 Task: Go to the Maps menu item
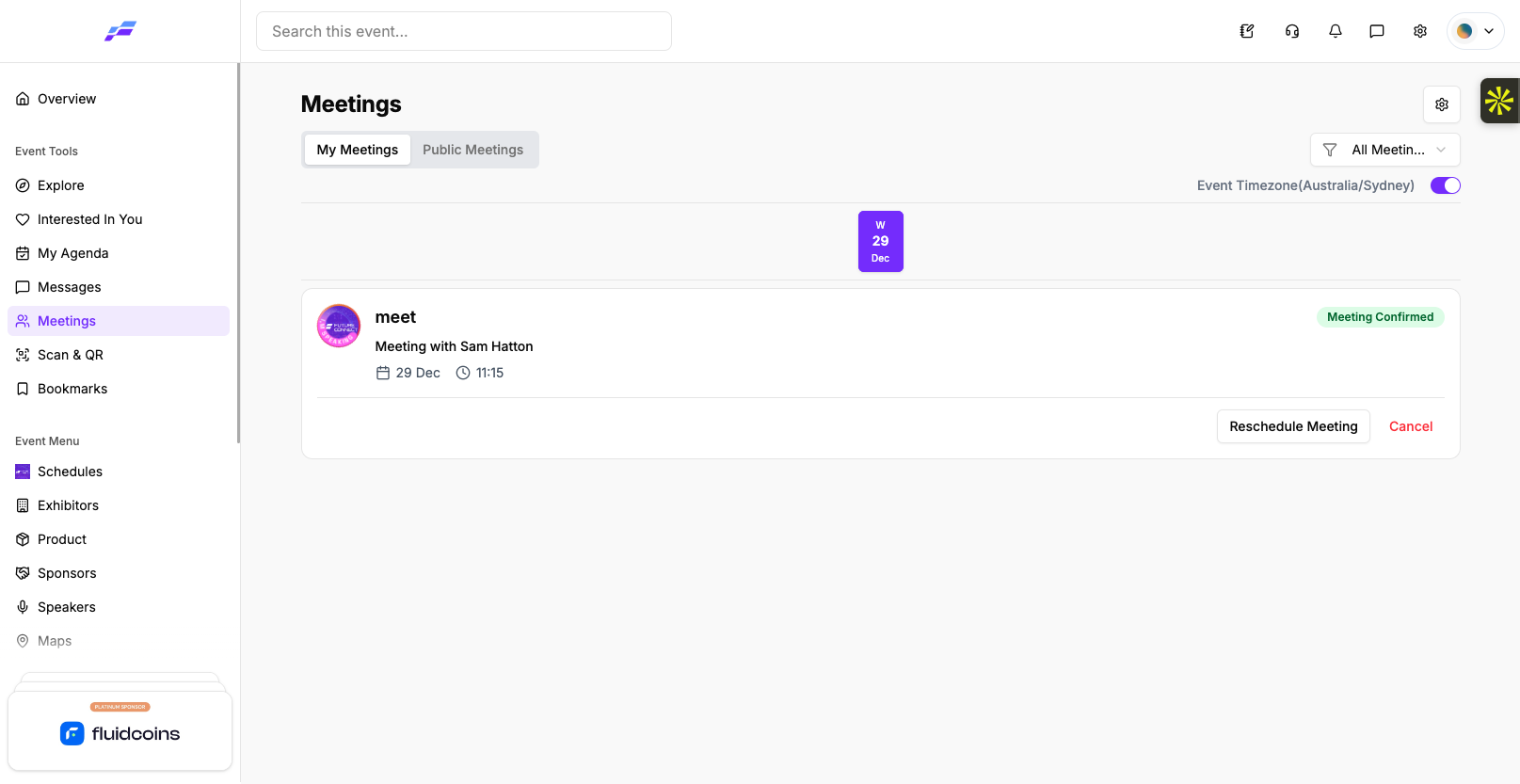119,641
